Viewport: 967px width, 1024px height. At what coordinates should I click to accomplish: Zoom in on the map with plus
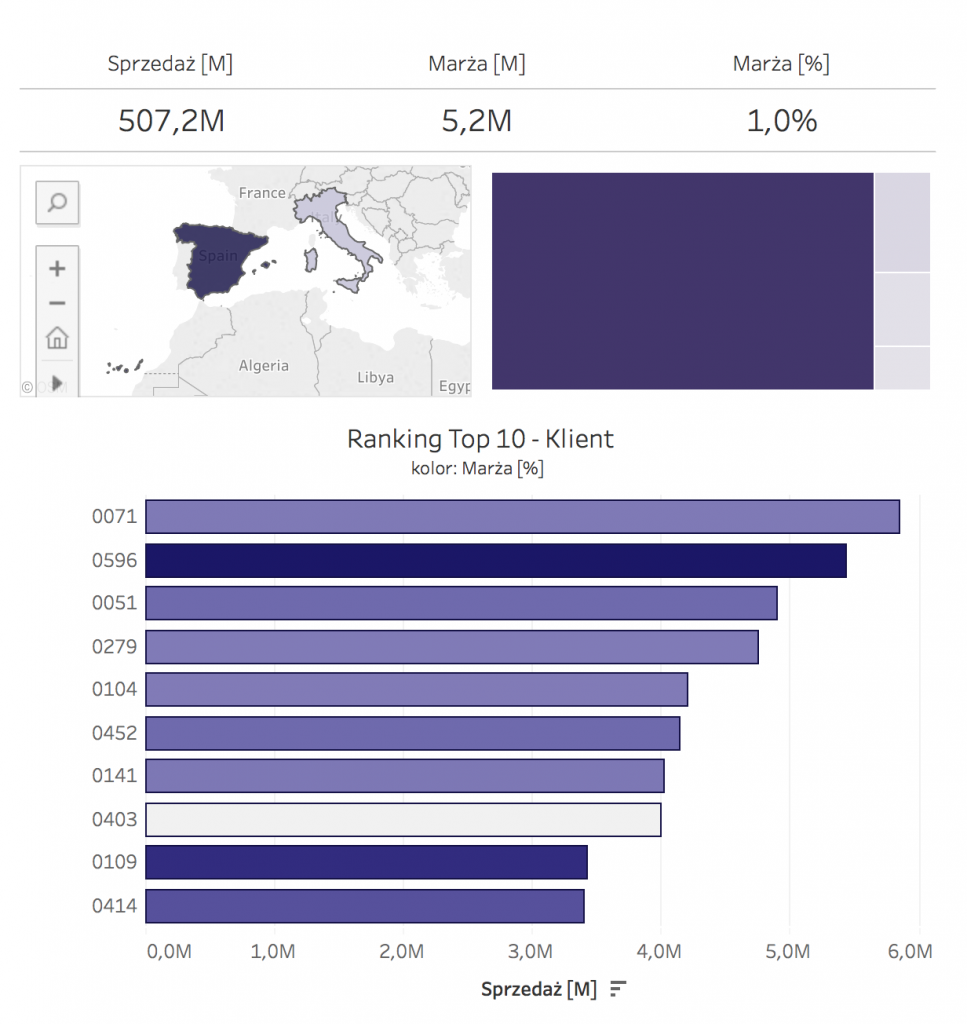(57, 269)
